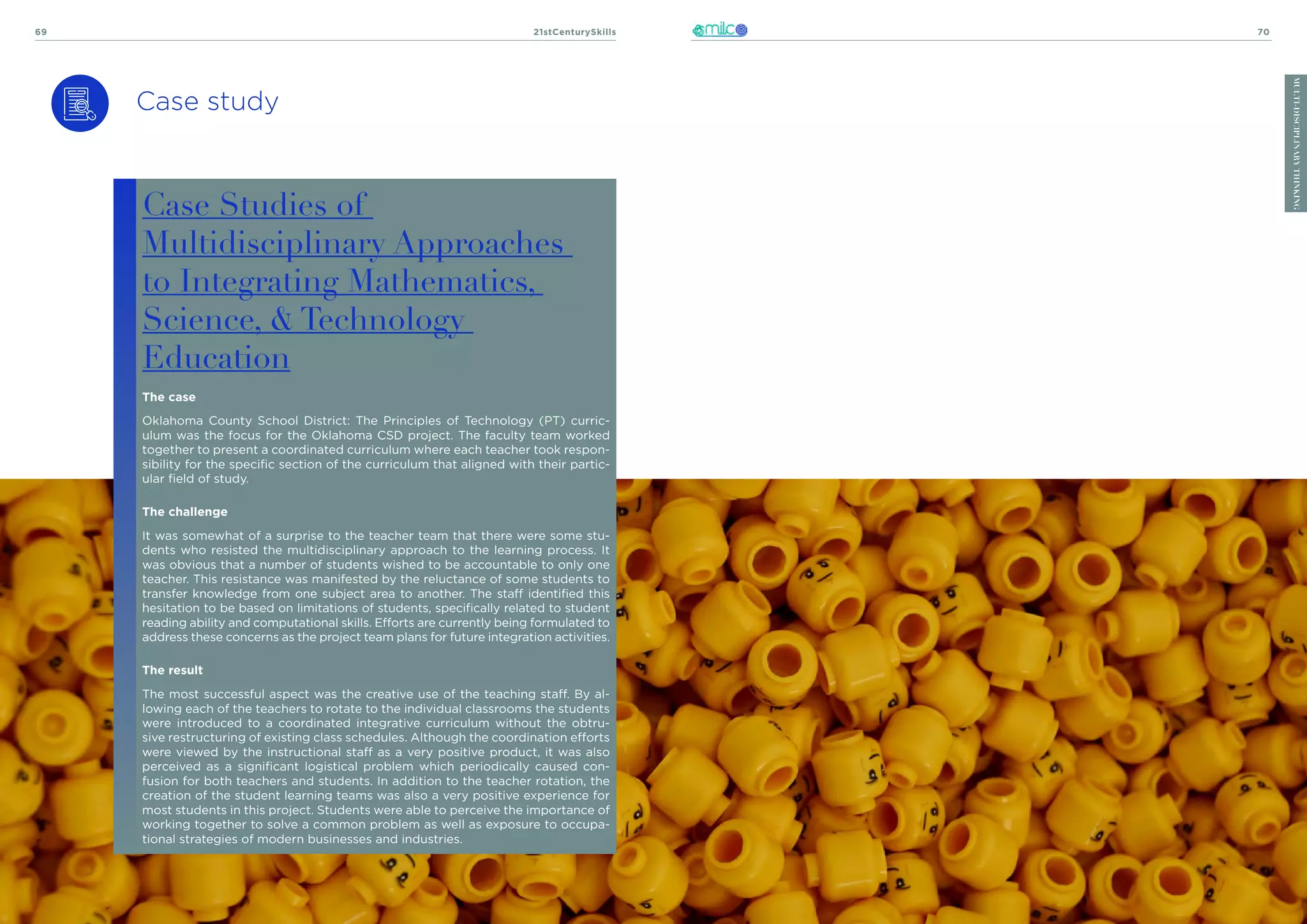
Task: Click 'The case' subheading
Action: click(169, 397)
